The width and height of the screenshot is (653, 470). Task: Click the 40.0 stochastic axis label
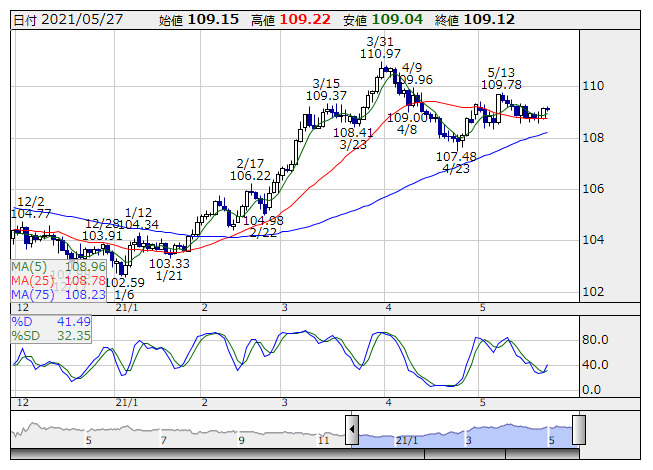pyautogui.click(x=595, y=365)
